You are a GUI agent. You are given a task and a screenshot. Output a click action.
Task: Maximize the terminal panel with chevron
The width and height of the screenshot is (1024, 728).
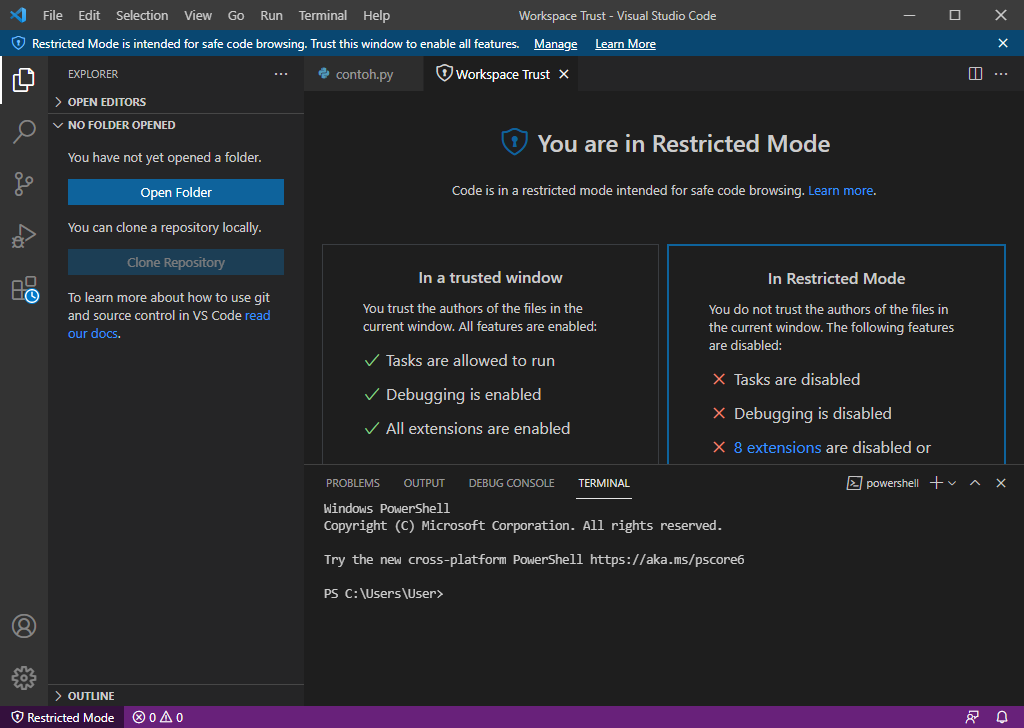tap(974, 482)
